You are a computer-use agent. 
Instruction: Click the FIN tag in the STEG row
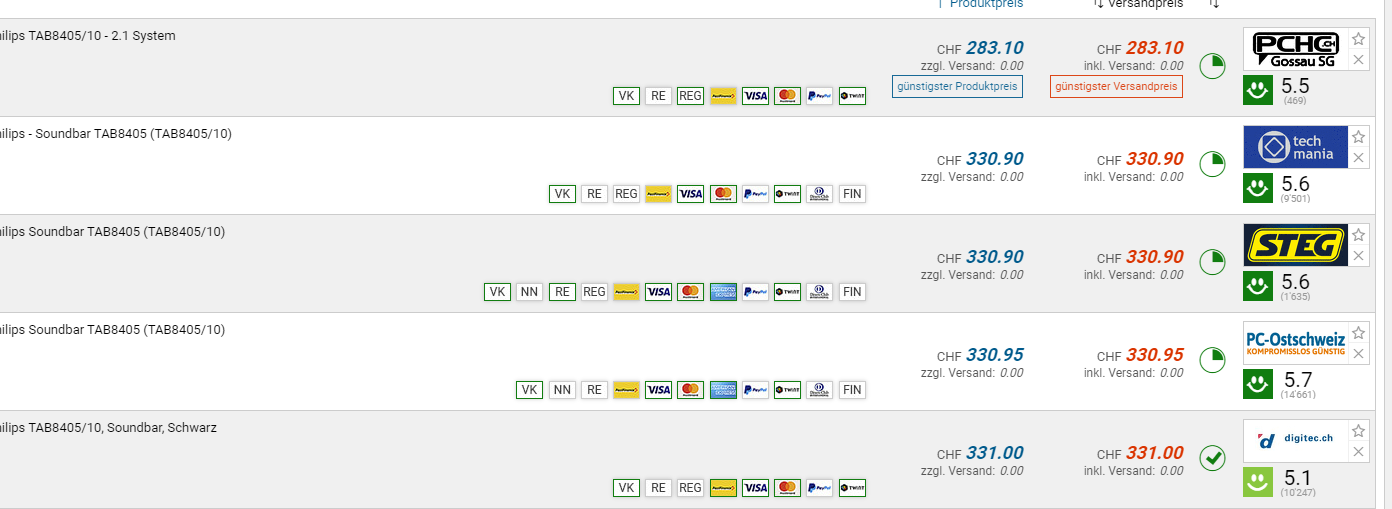tap(852, 292)
